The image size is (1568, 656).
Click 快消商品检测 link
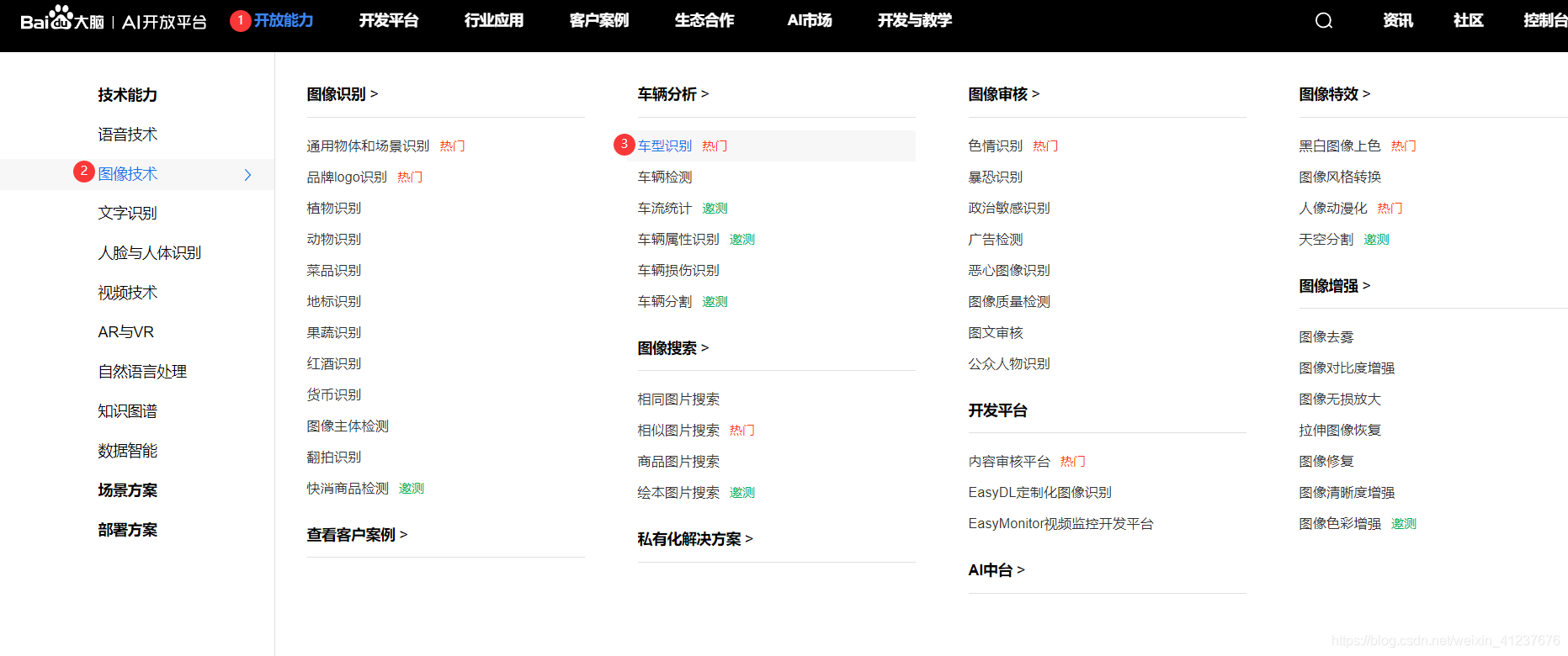(348, 489)
